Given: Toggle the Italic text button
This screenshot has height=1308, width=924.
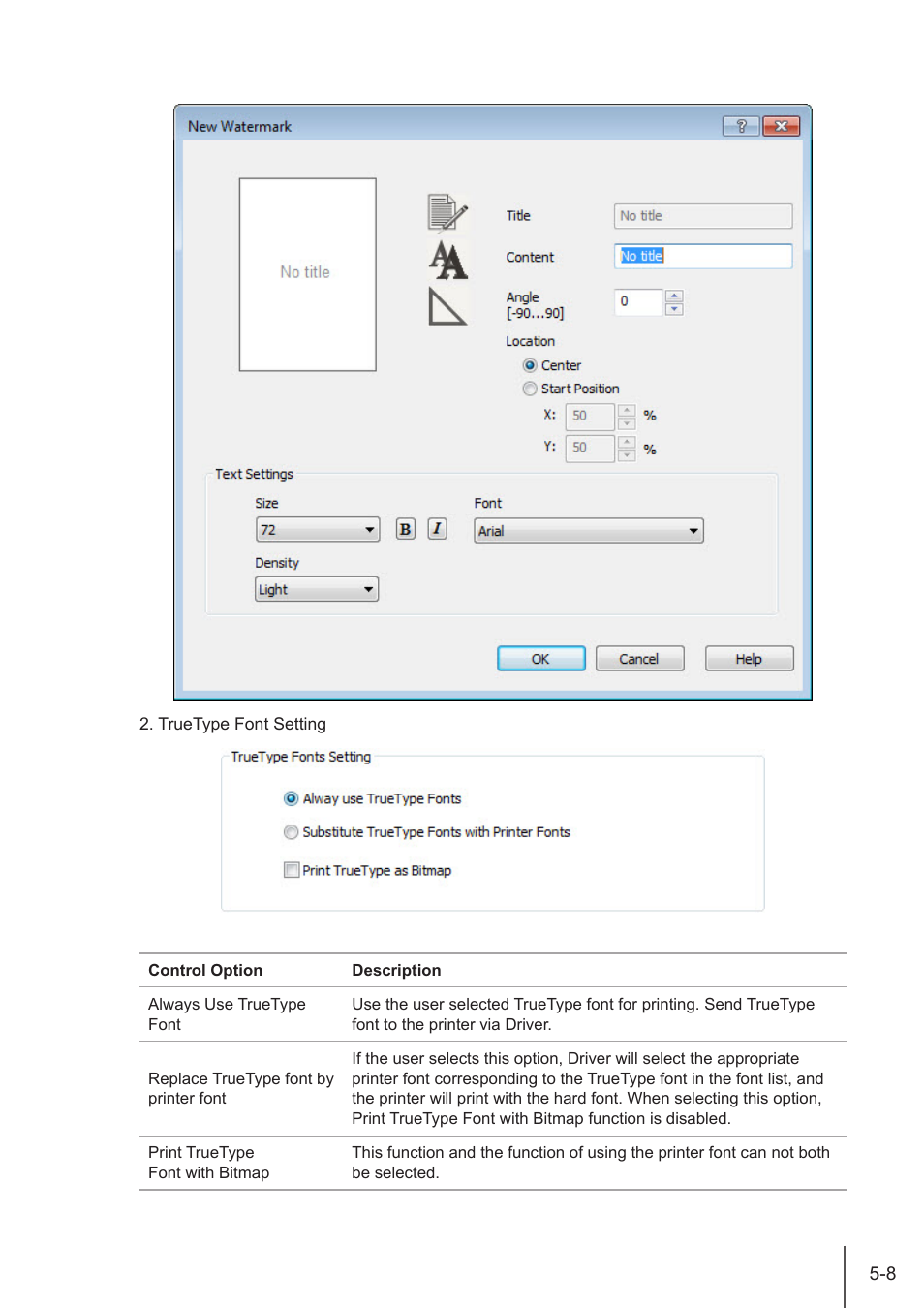Looking at the screenshot, I should 438,529.
